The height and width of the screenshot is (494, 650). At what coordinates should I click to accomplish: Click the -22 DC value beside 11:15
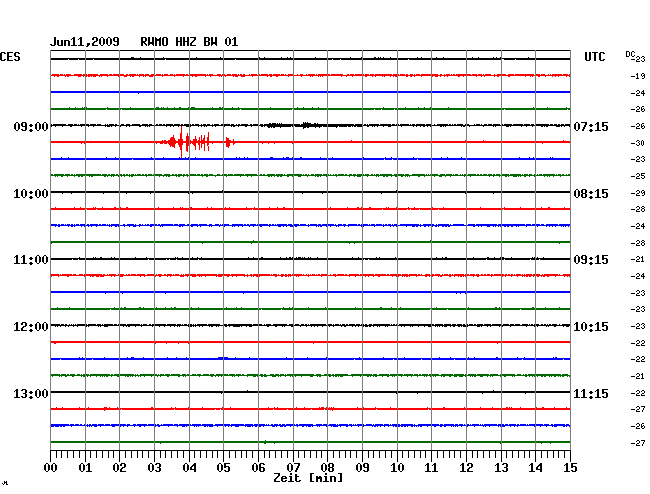click(638, 393)
